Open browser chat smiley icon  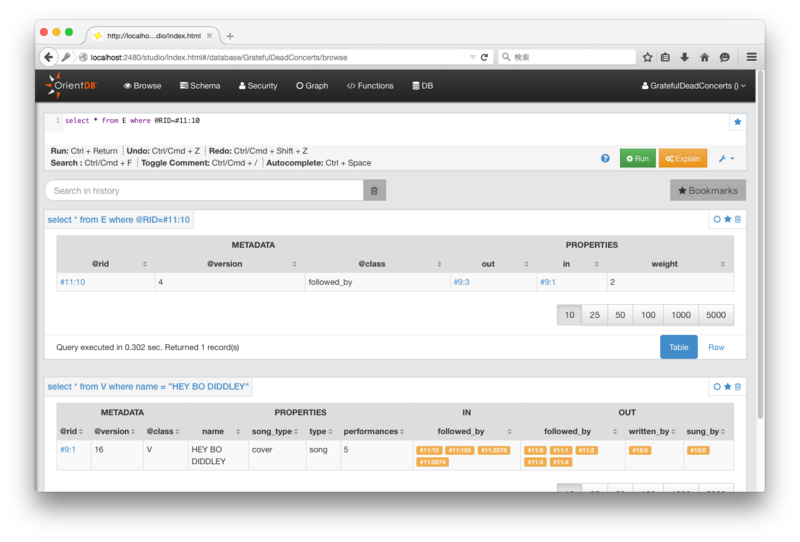tap(724, 57)
